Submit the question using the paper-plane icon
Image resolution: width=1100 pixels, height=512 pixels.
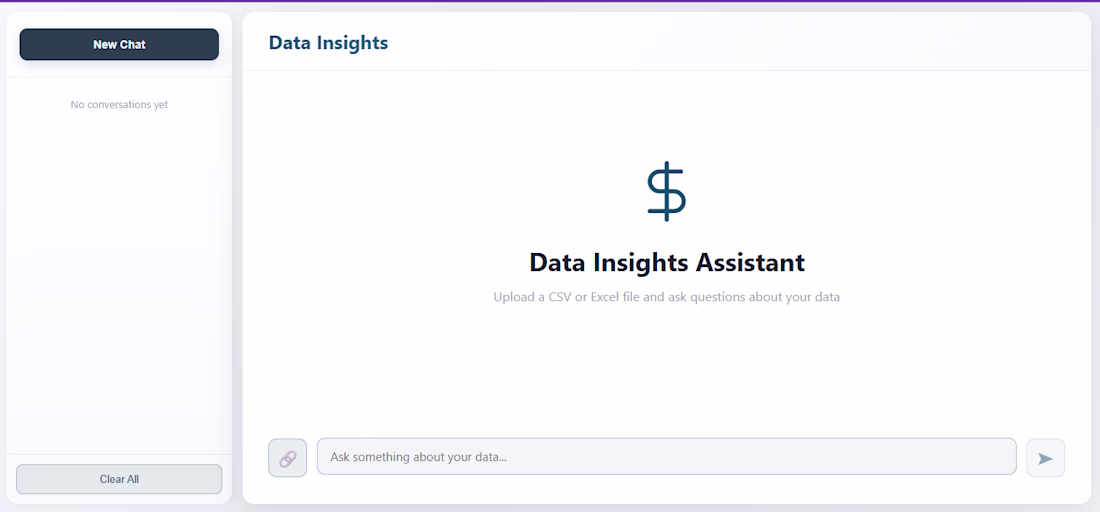(1045, 458)
